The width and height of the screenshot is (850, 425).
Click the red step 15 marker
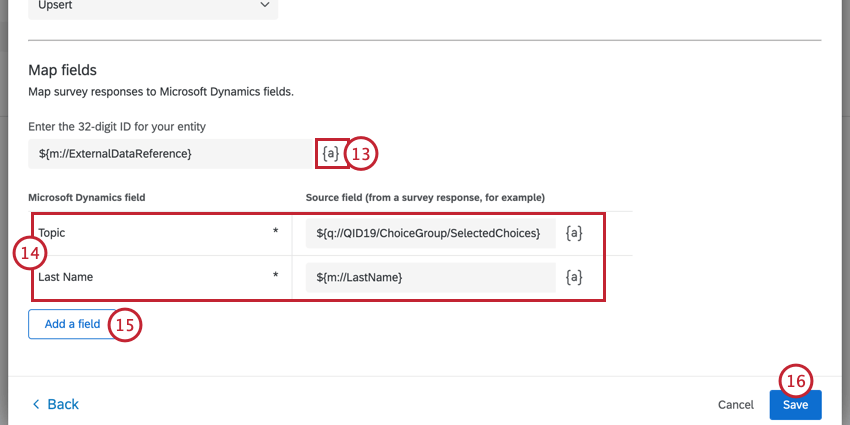pyautogui.click(x=125, y=325)
